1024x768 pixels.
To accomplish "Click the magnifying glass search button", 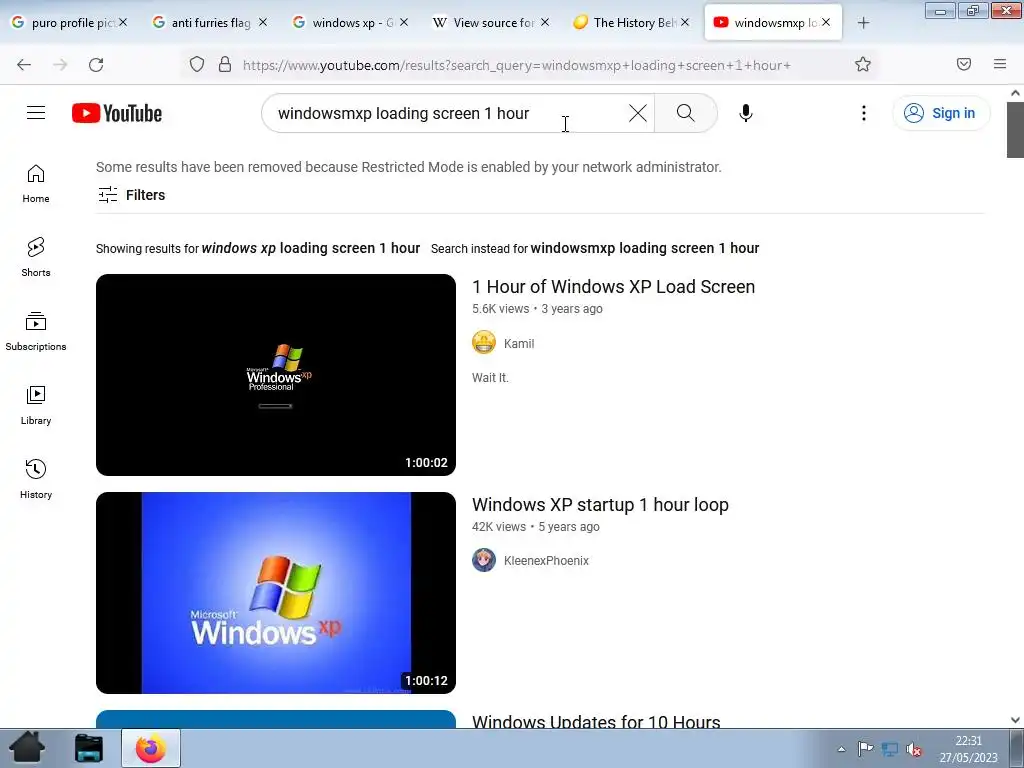I will pos(686,113).
